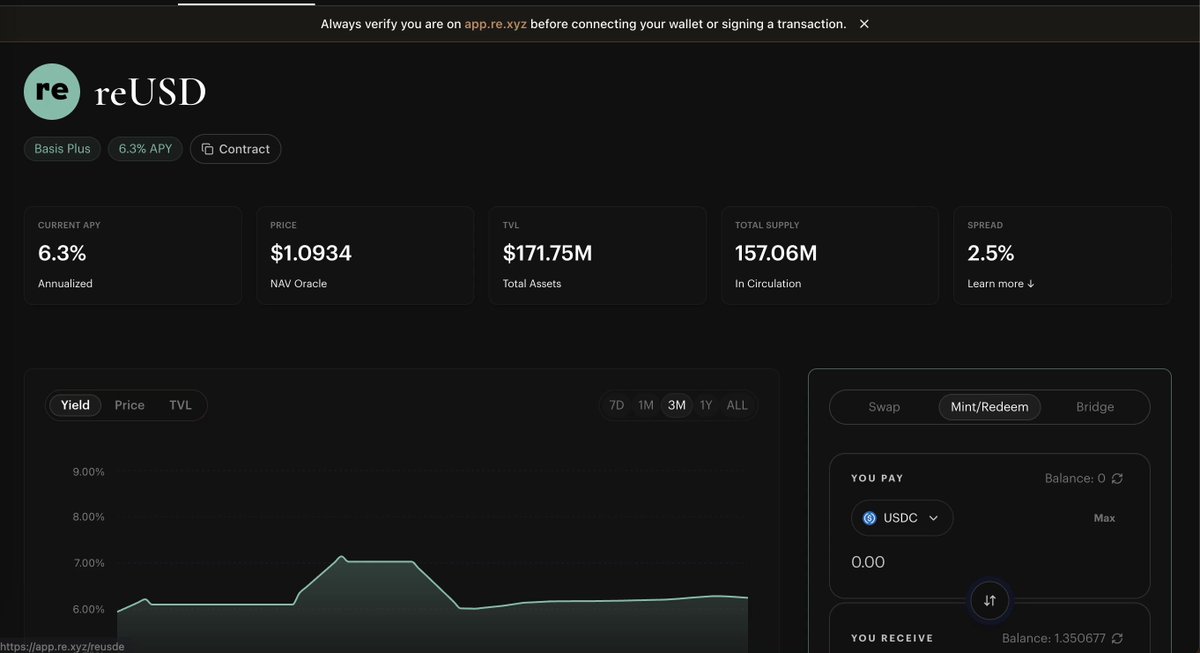
Task: Click the reUSD green logo icon
Action: pyautogui.click(x=51, y=91)
